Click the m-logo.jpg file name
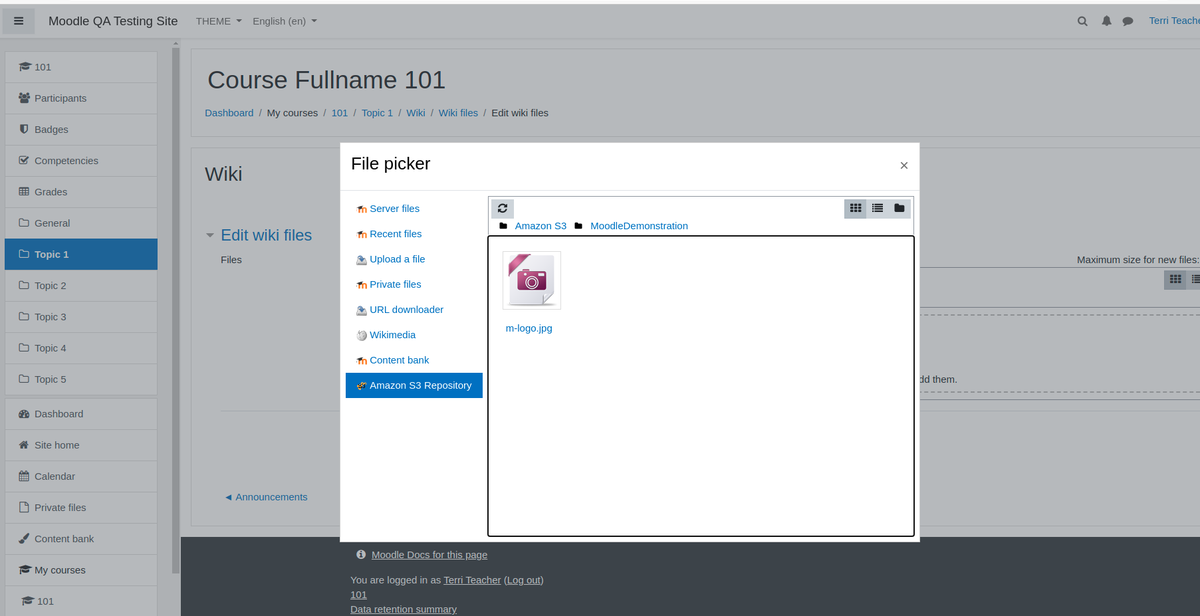The image size is (1200, 616). (529, 328)
